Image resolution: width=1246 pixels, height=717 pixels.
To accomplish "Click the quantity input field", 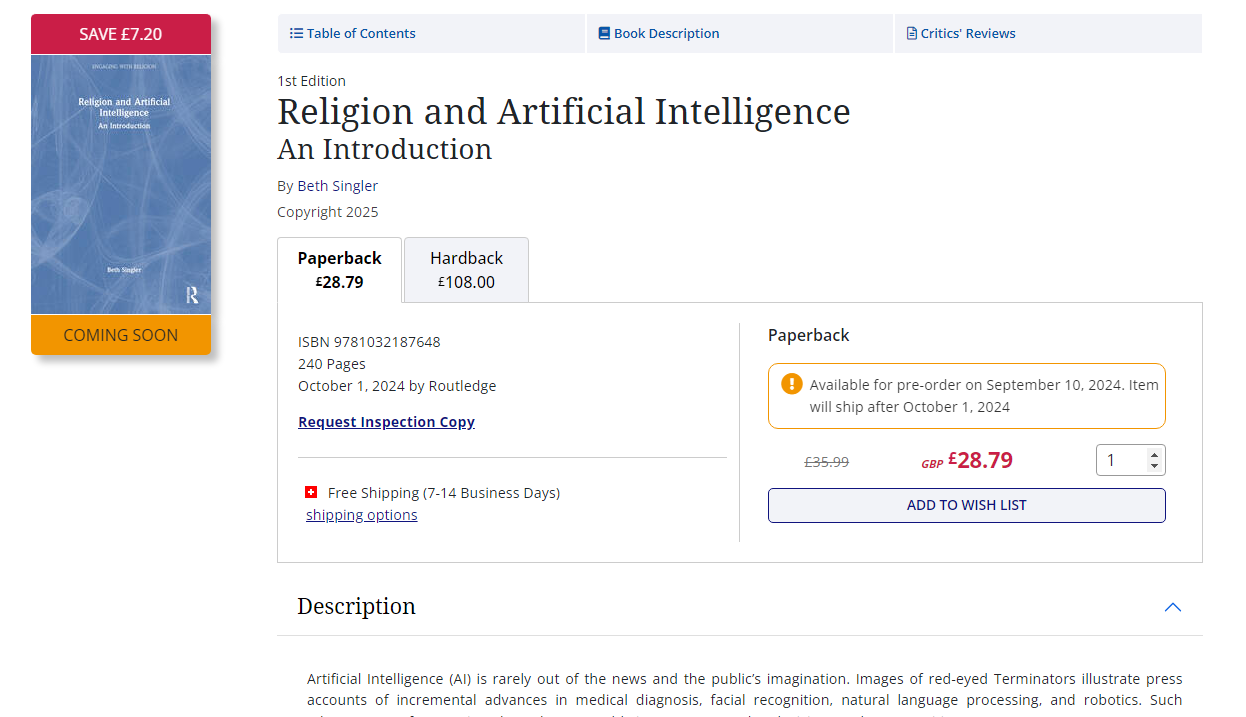I will pos(1121,460).
